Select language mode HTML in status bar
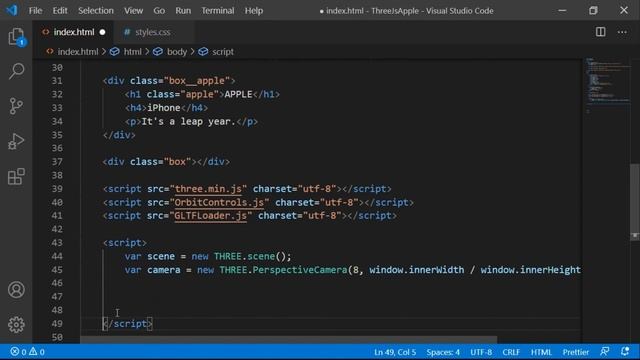This screenshot has height=360, width=640. (541, 351)
